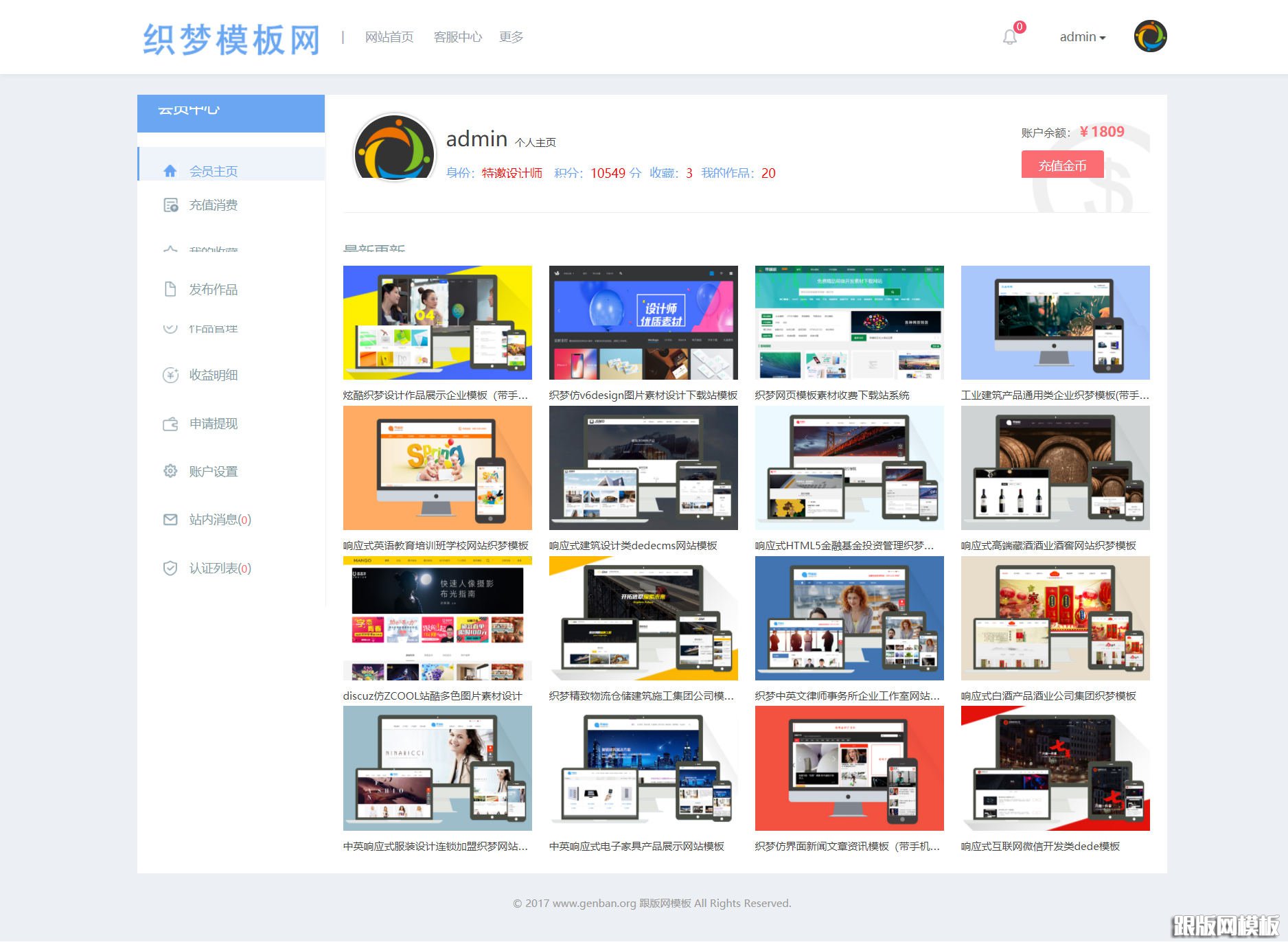The width and height of the screenshot is (1288, 942).
Task: Click the document icon for 发布作品
Action: 170,289
